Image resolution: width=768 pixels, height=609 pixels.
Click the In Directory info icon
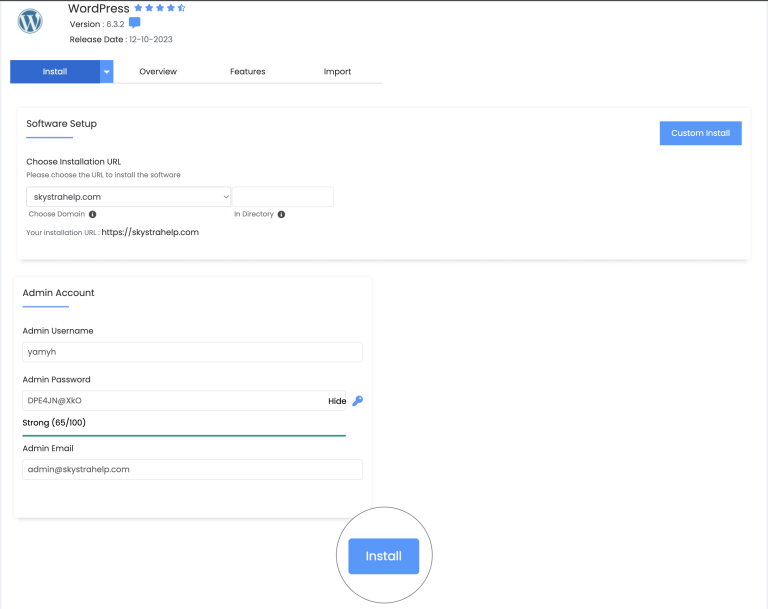281,214
